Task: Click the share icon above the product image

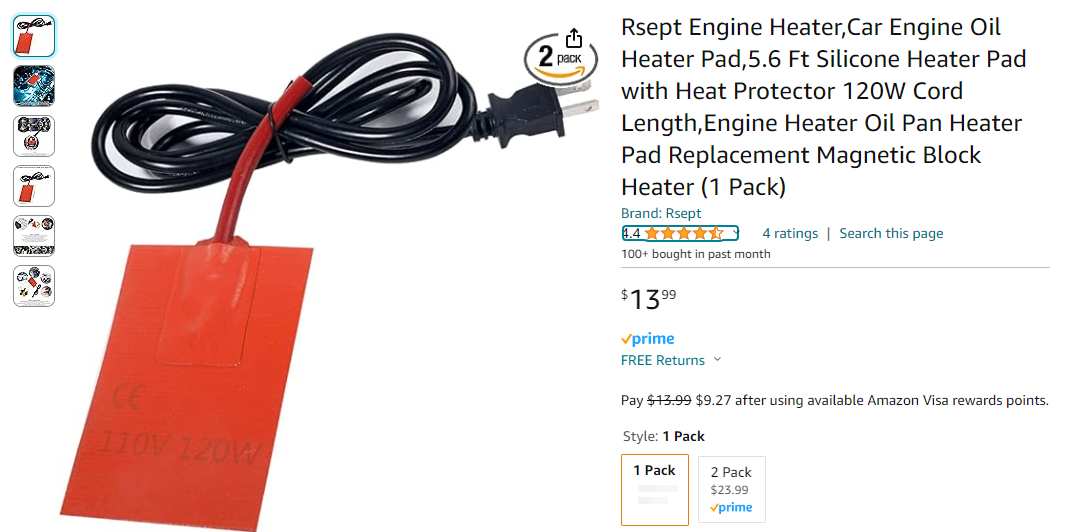Action: (574, 38)
